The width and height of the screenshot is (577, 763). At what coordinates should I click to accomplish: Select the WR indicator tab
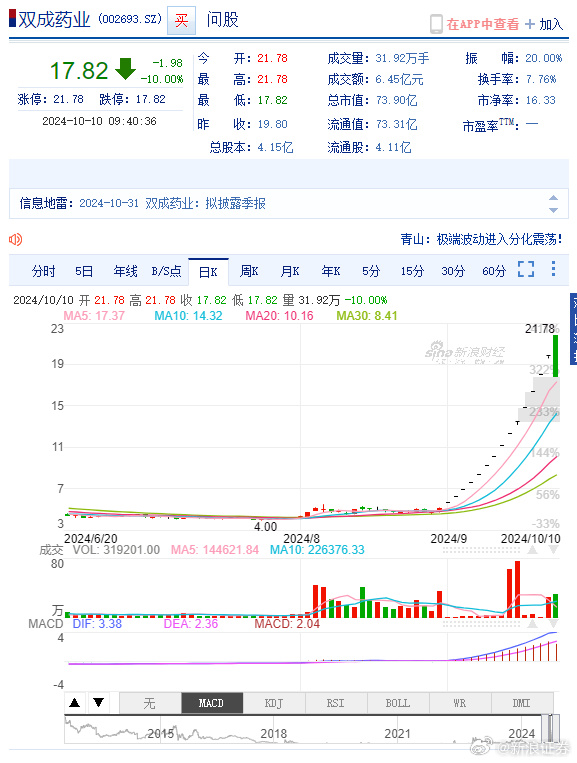pos(460,703)
